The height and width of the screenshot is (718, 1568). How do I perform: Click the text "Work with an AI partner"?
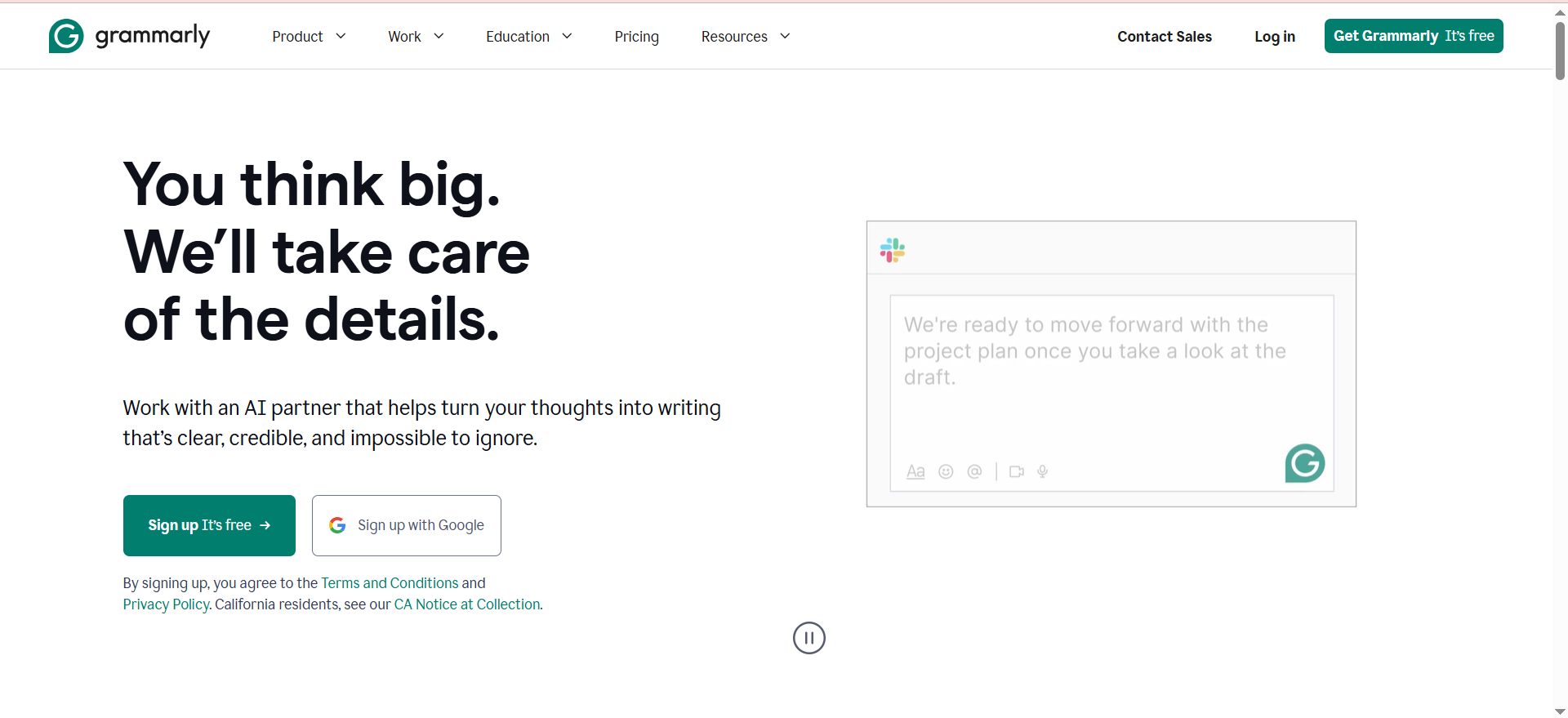[232, 408]
